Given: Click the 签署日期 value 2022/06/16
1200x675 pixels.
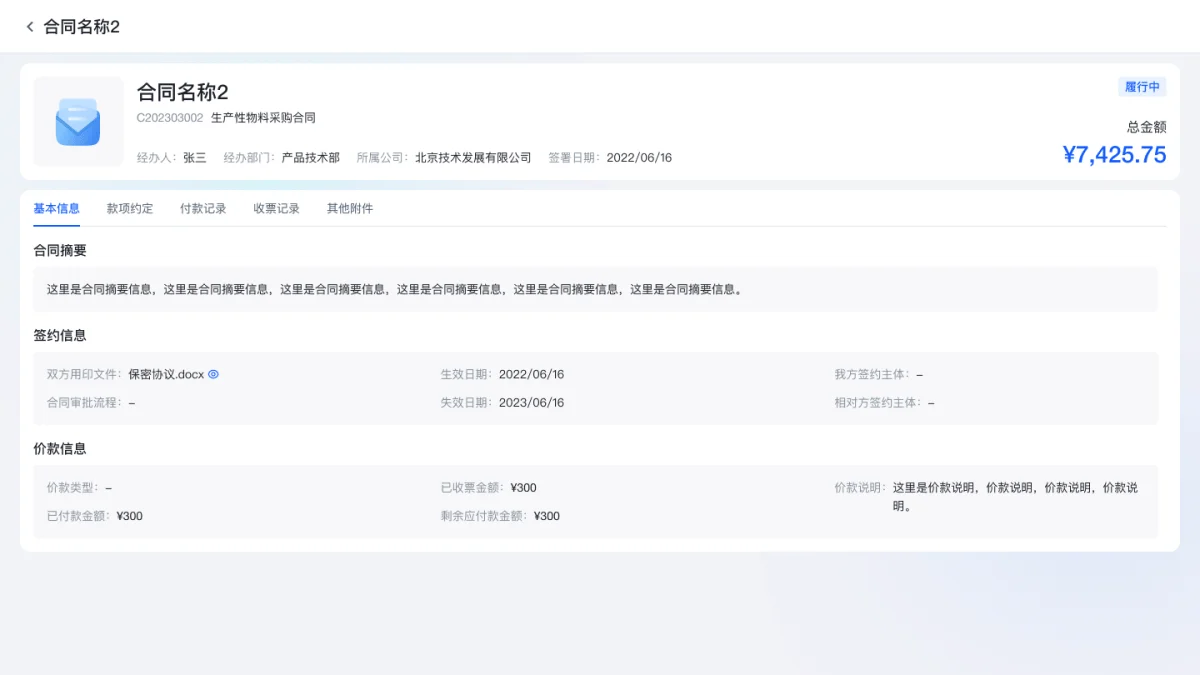Looking at the screenshot, I should tap(639, 158).
